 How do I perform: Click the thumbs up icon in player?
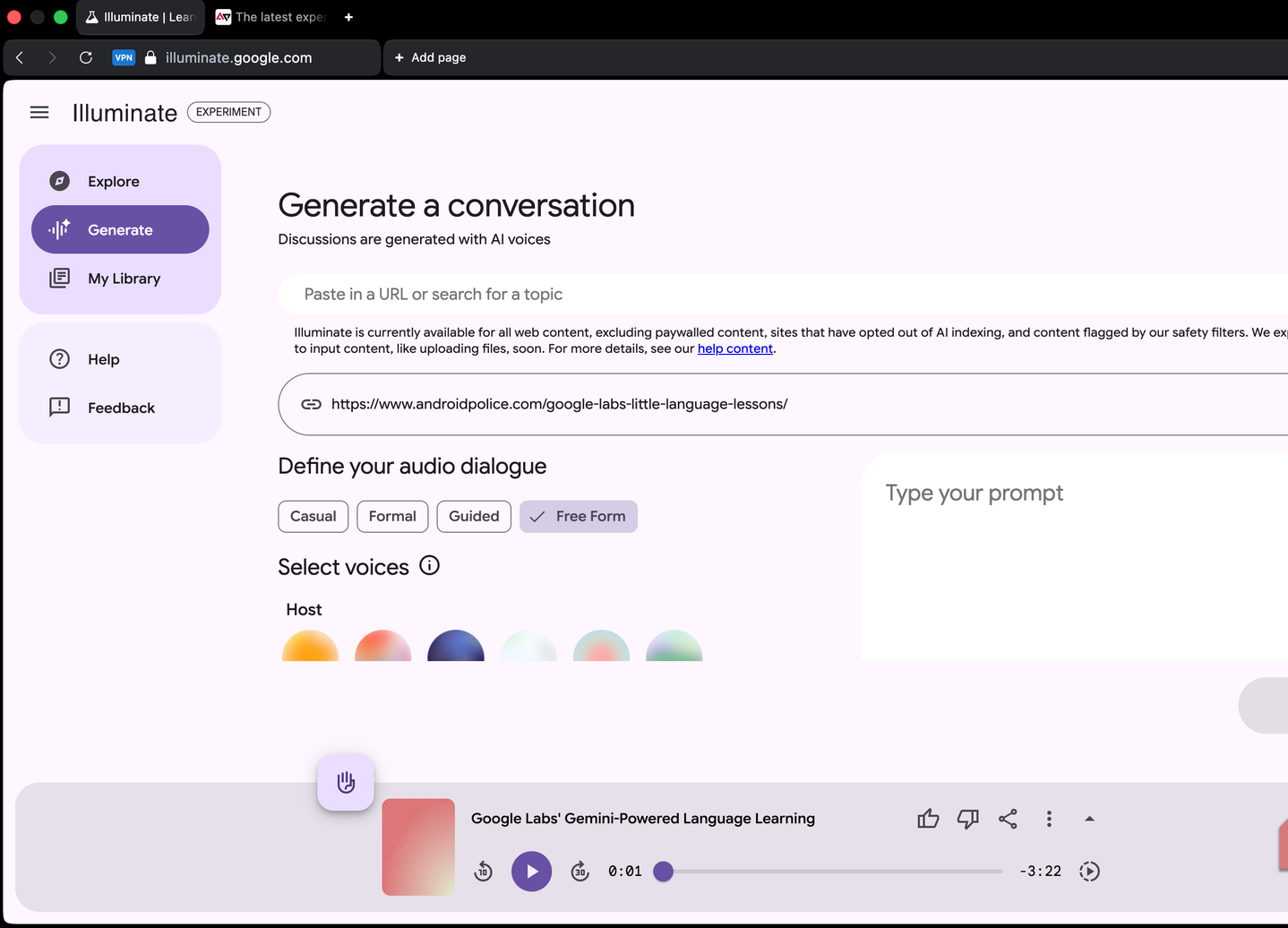coord(928,819)
